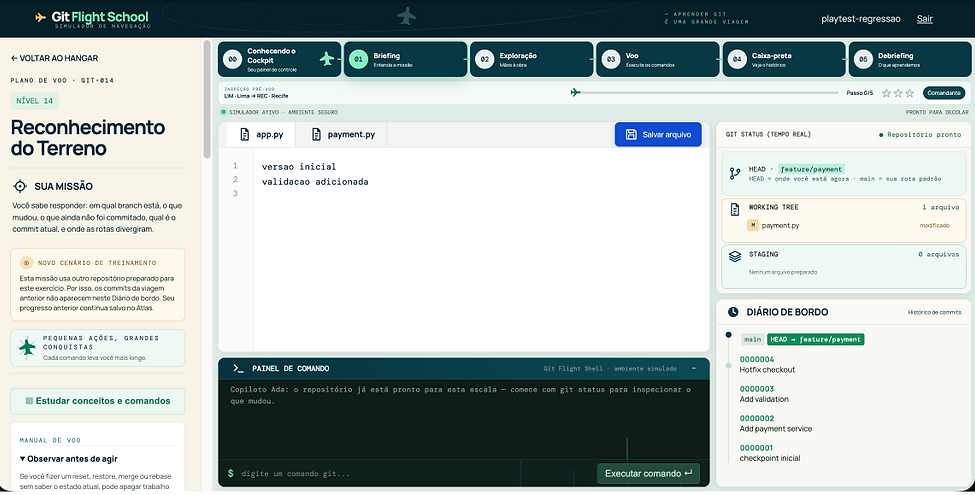
Task: Click the Git Flight School plane logo
Action: (40, 17)
